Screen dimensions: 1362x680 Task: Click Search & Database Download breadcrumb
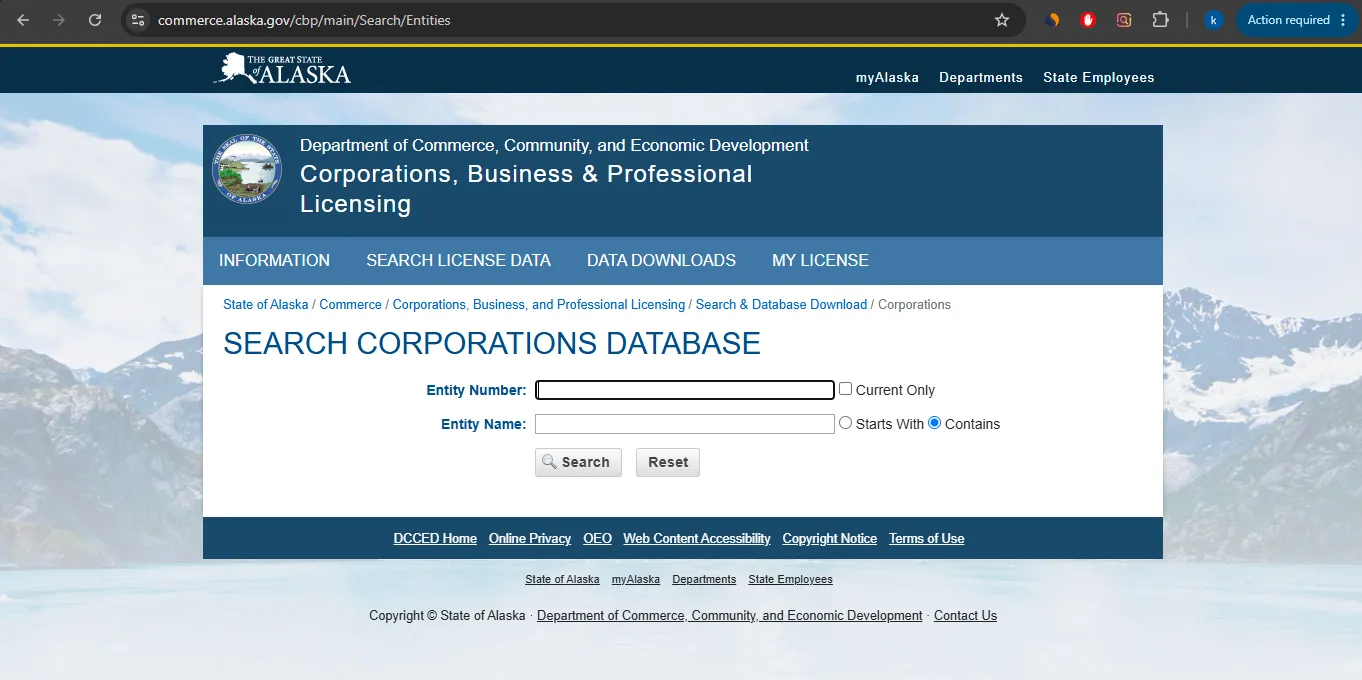pyautogui.click(x=781, y=304)
